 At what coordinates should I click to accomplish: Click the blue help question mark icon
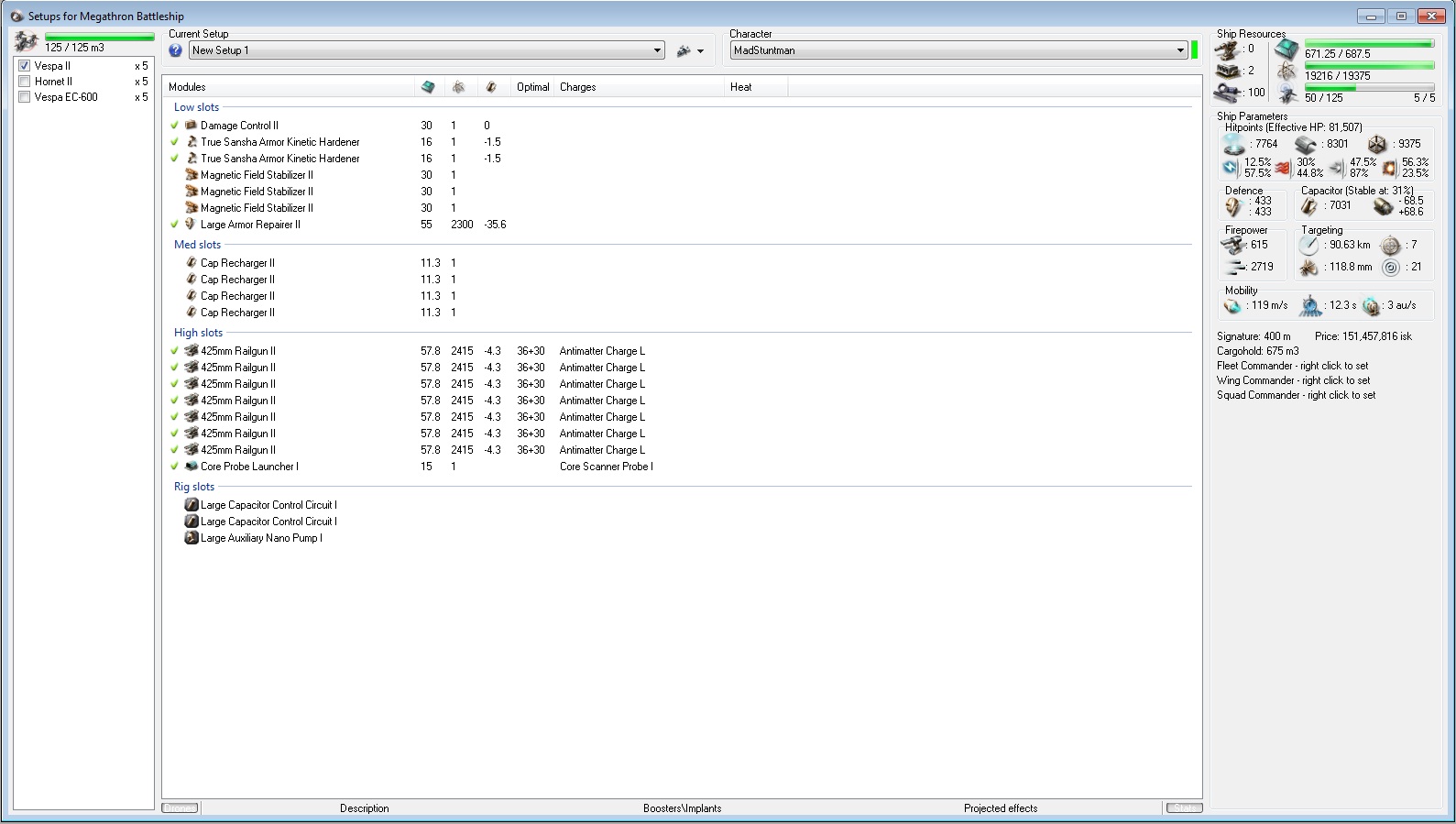pos(176,50)
